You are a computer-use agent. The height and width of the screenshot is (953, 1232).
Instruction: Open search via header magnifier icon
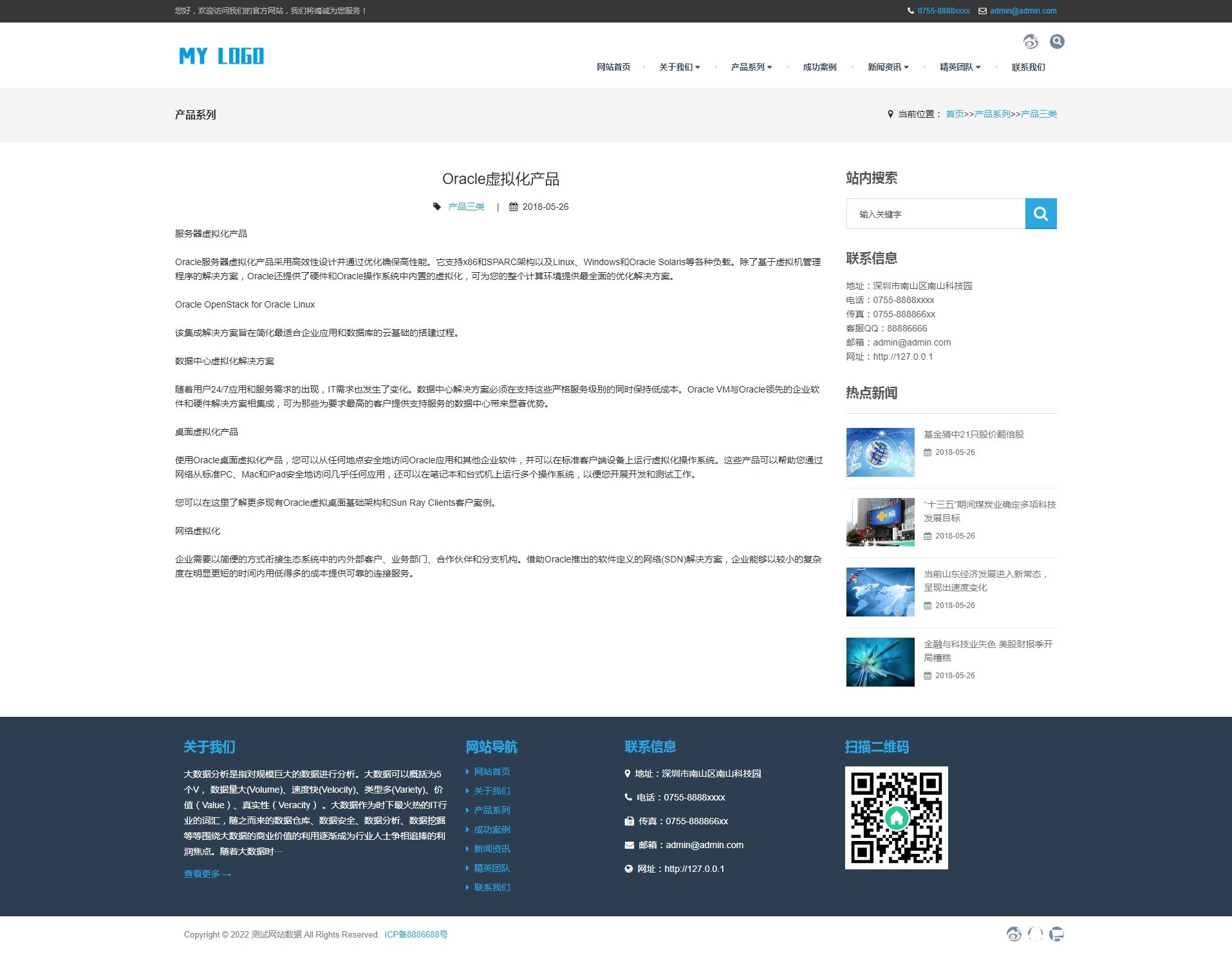coord(1056,42)
